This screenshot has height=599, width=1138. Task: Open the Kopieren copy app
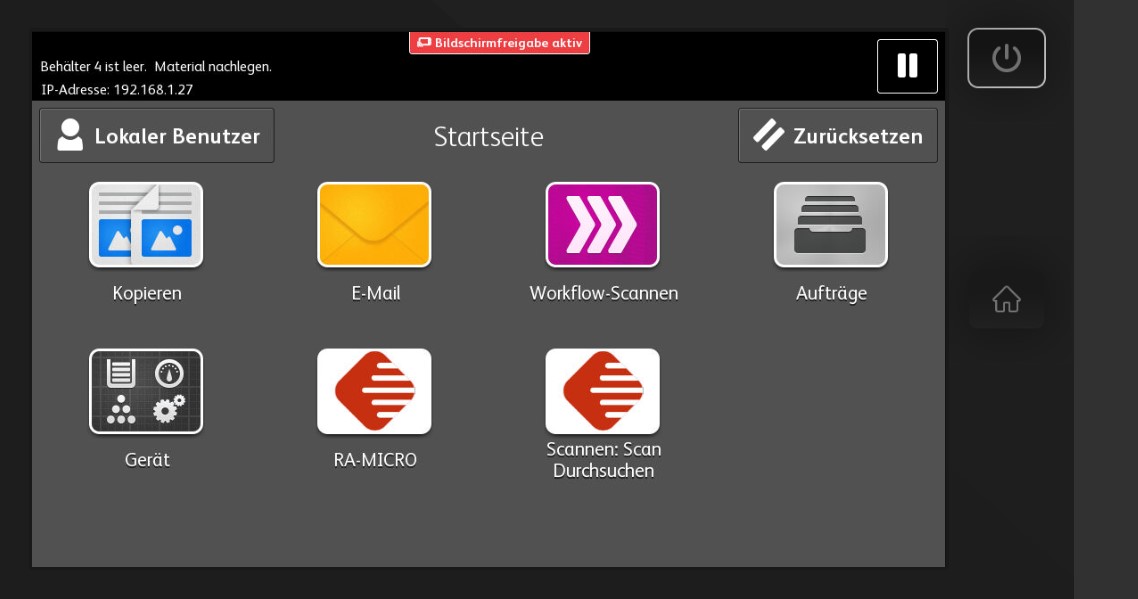click(146, 224)
